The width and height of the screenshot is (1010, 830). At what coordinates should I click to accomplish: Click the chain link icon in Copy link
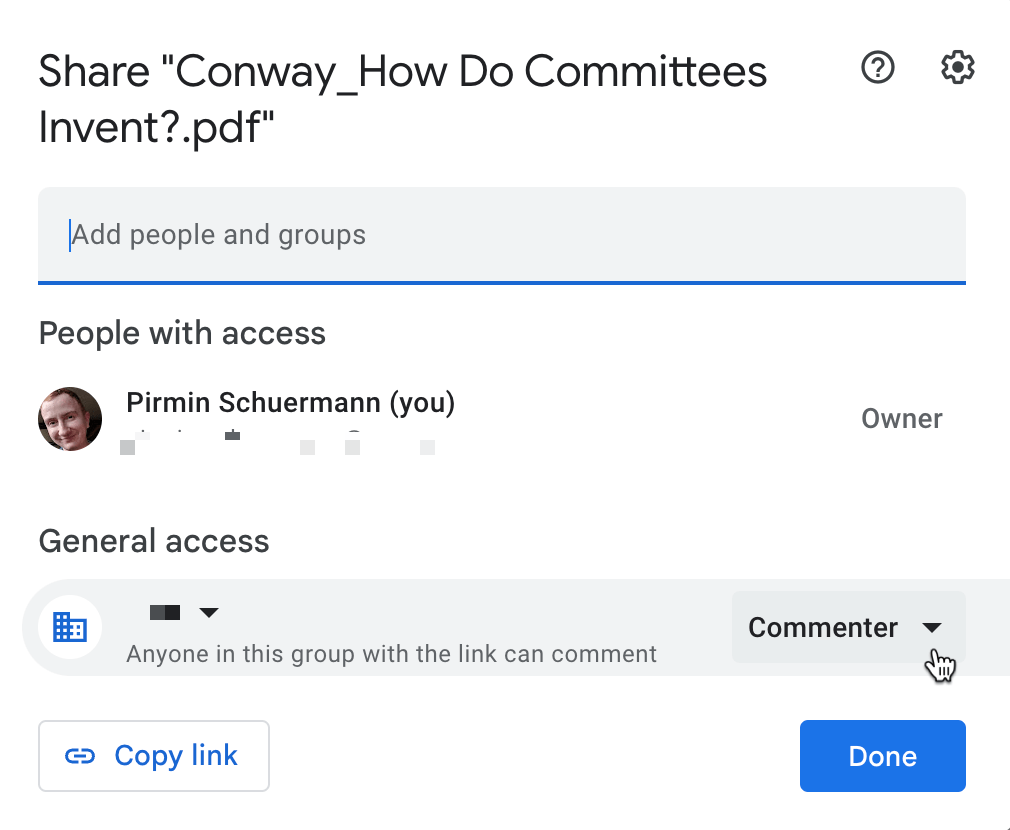[x=80, y=756]
